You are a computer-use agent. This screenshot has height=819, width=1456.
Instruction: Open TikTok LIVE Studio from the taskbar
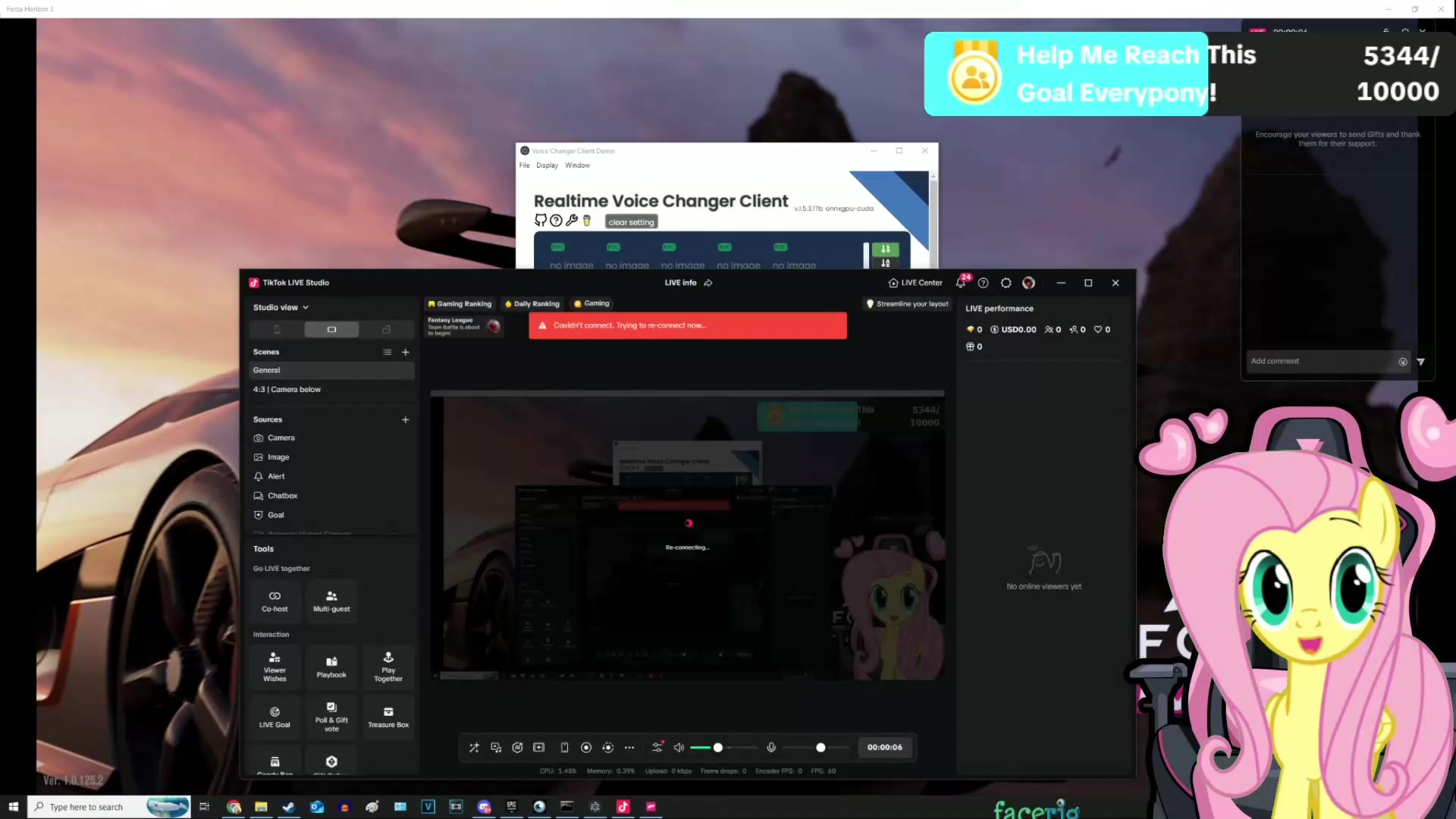tap(623, 807)
